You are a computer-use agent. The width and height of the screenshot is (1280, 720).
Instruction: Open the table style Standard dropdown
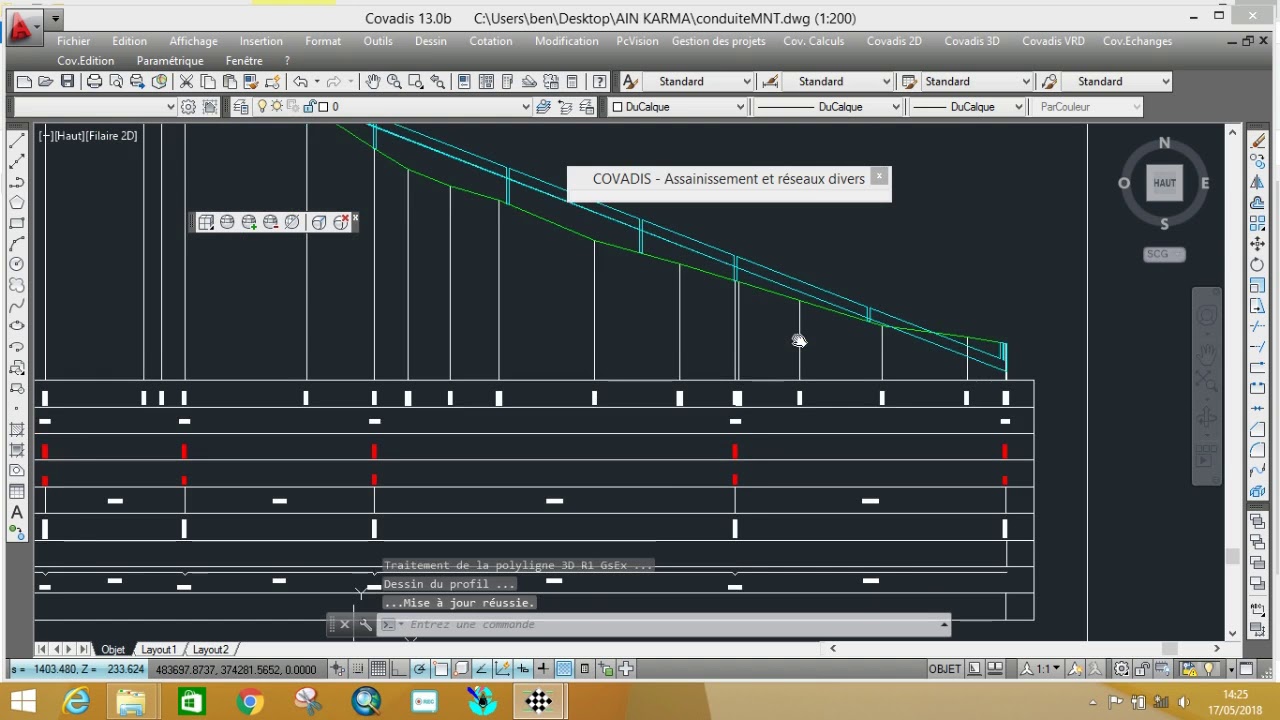977,82
